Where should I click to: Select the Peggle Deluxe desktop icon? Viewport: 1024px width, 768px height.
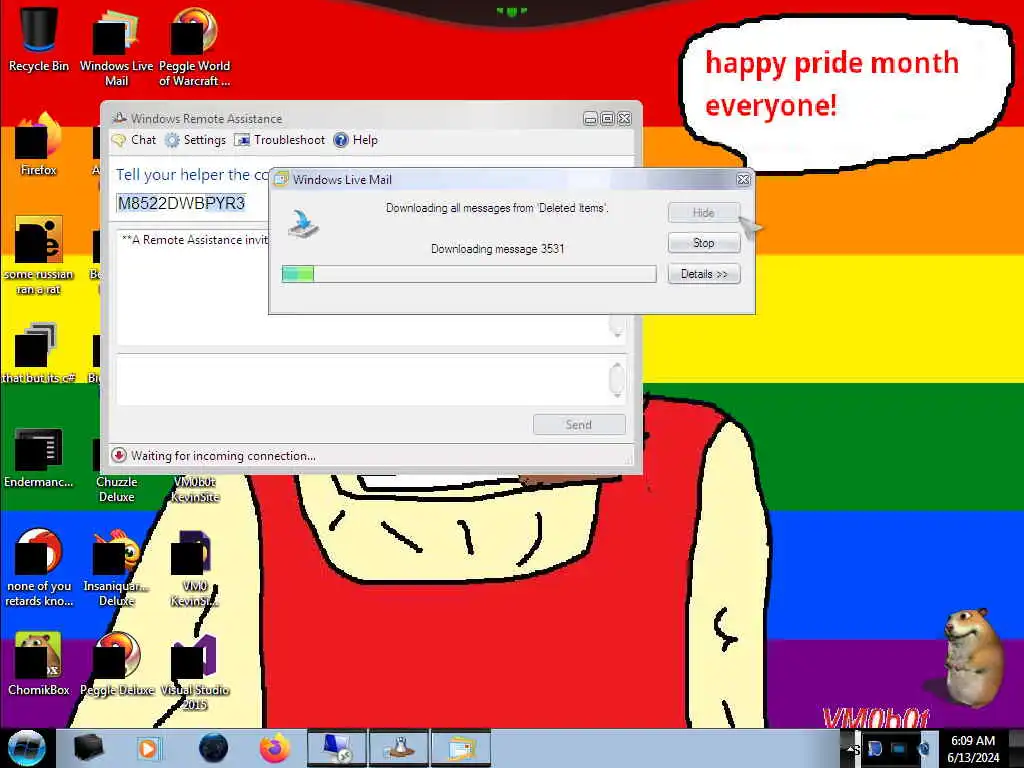pos(117,664)
